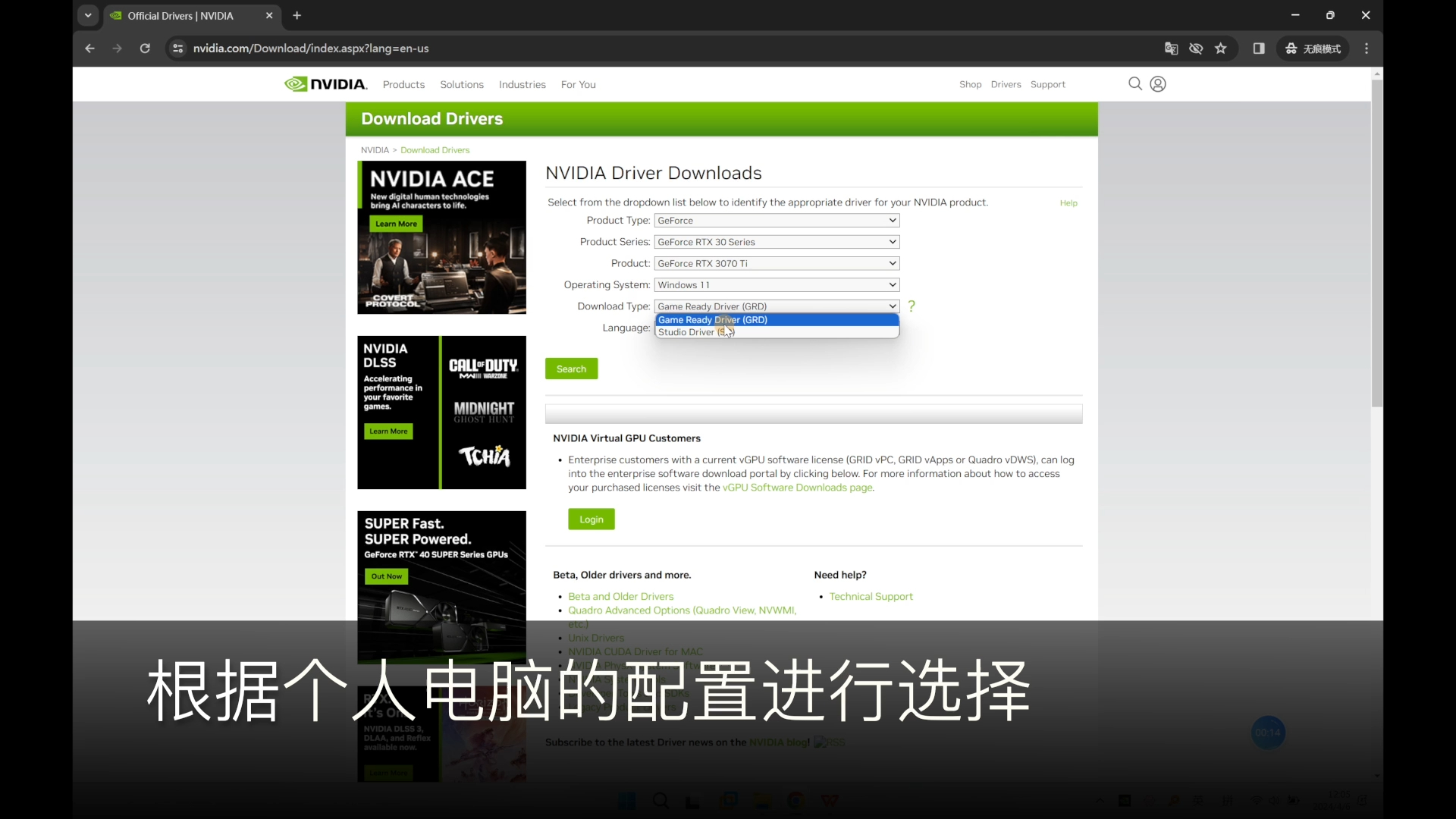
Task: Collapse the Download Type dropdown
Action: 777,306
